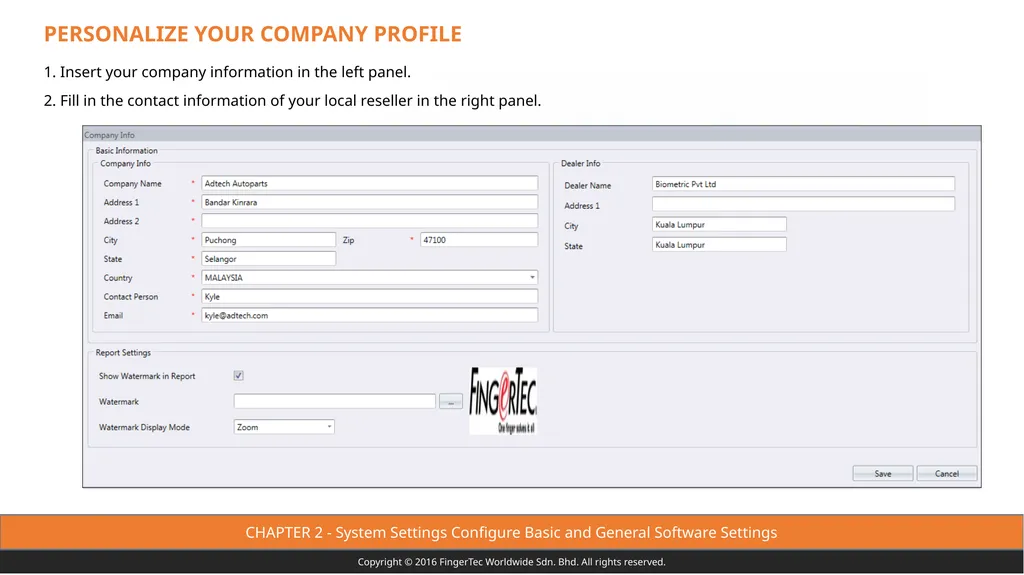The image size is (1024, 575).
Task: Click the Company Info window title bar
Action: point(532,135)
